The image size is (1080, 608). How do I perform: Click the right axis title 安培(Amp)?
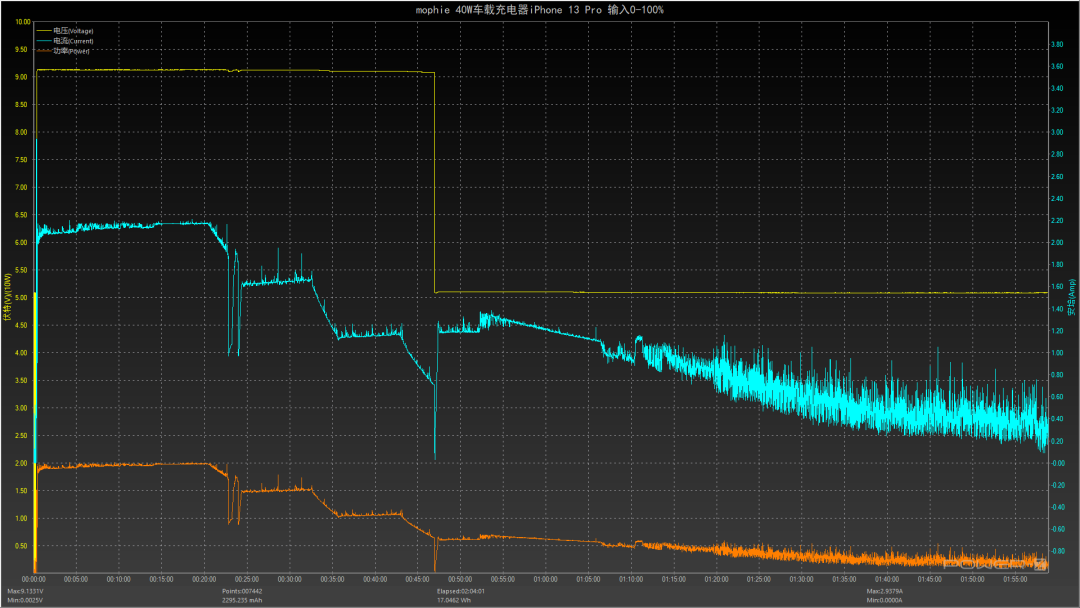point(1072,297)
